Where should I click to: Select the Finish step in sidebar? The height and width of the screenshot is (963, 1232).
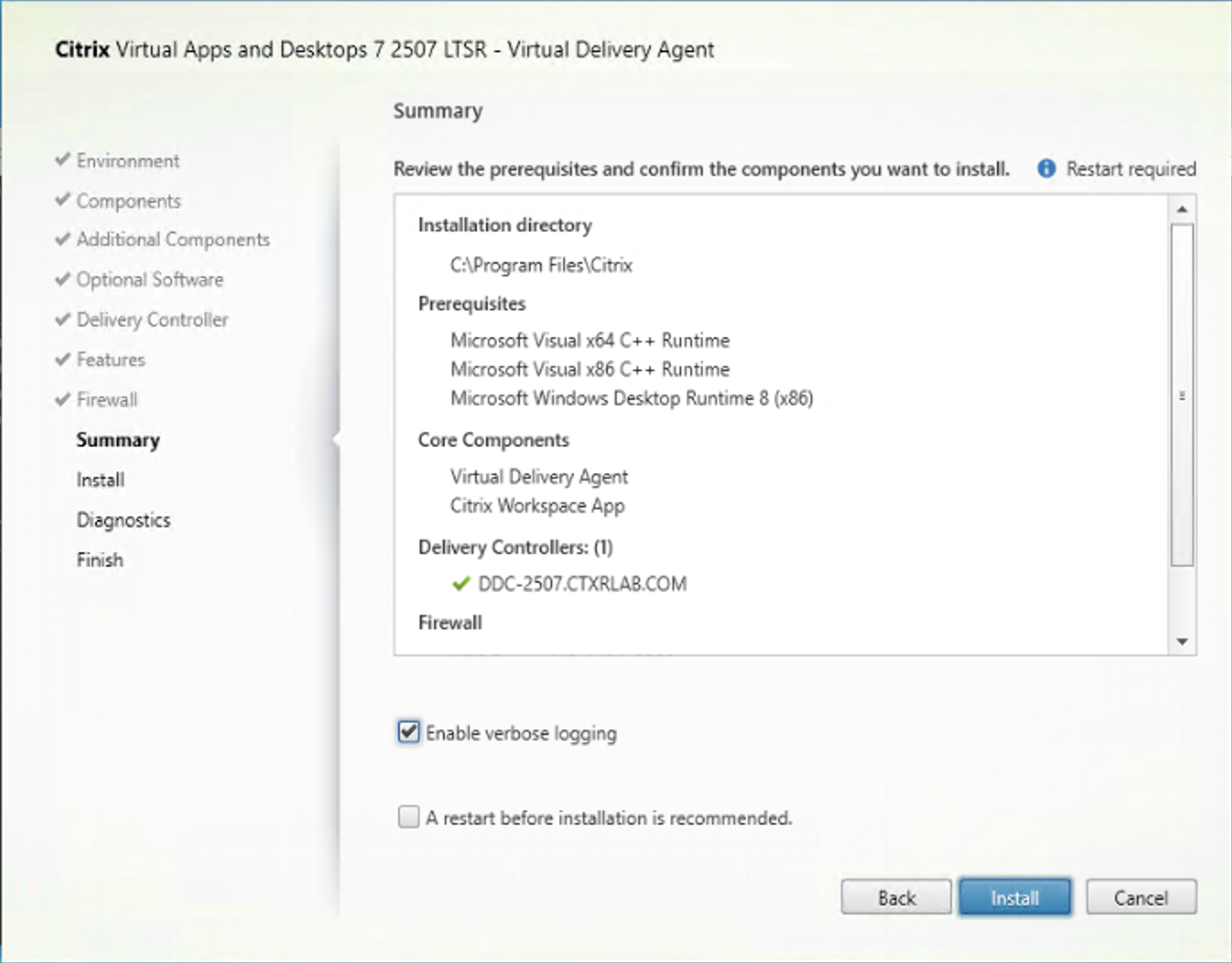(x=100, y=559)
